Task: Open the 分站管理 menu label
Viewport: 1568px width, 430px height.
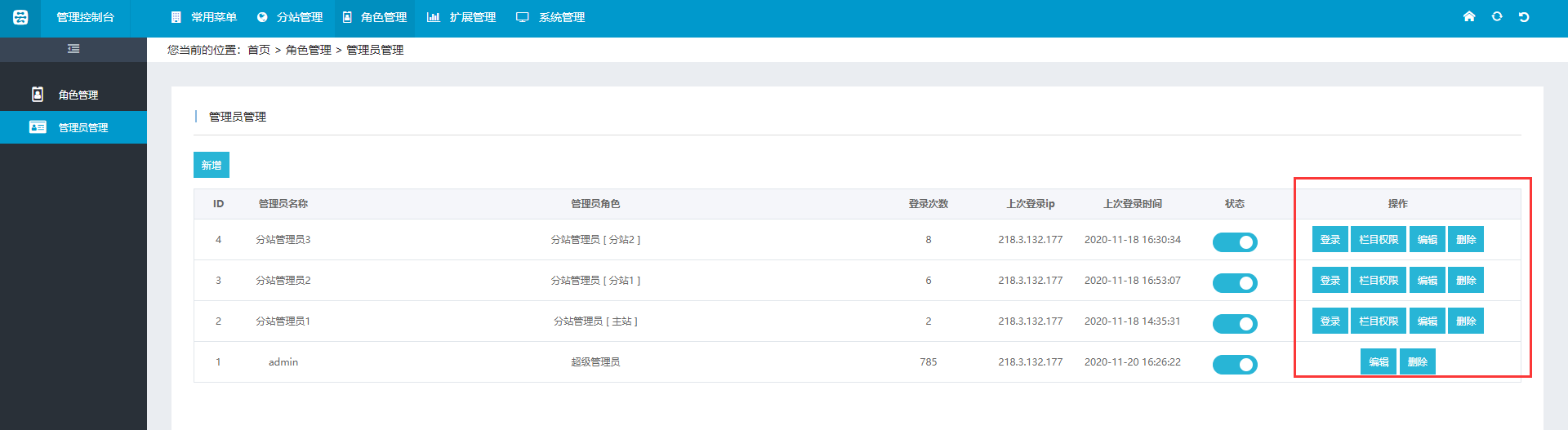Action: coord(300,17)
